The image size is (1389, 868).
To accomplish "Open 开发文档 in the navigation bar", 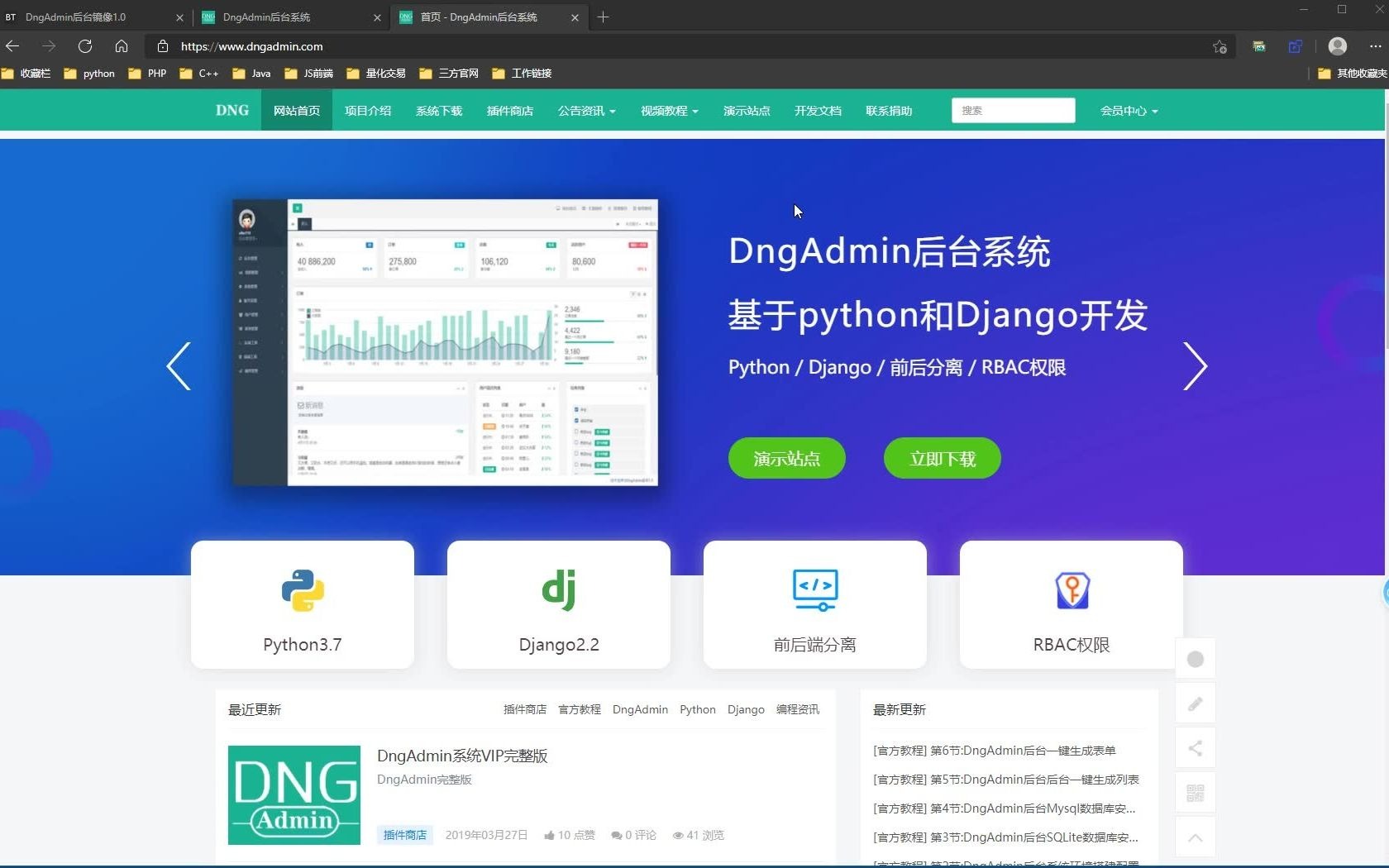I will [818, 111].
